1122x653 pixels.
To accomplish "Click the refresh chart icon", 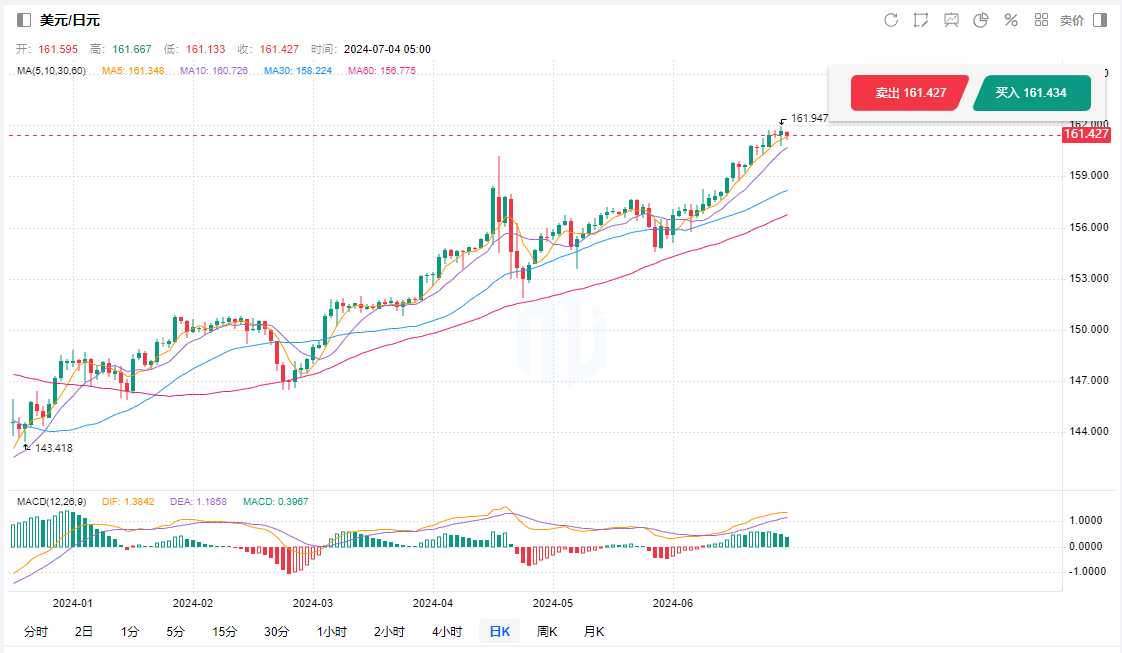I will 891,20.
